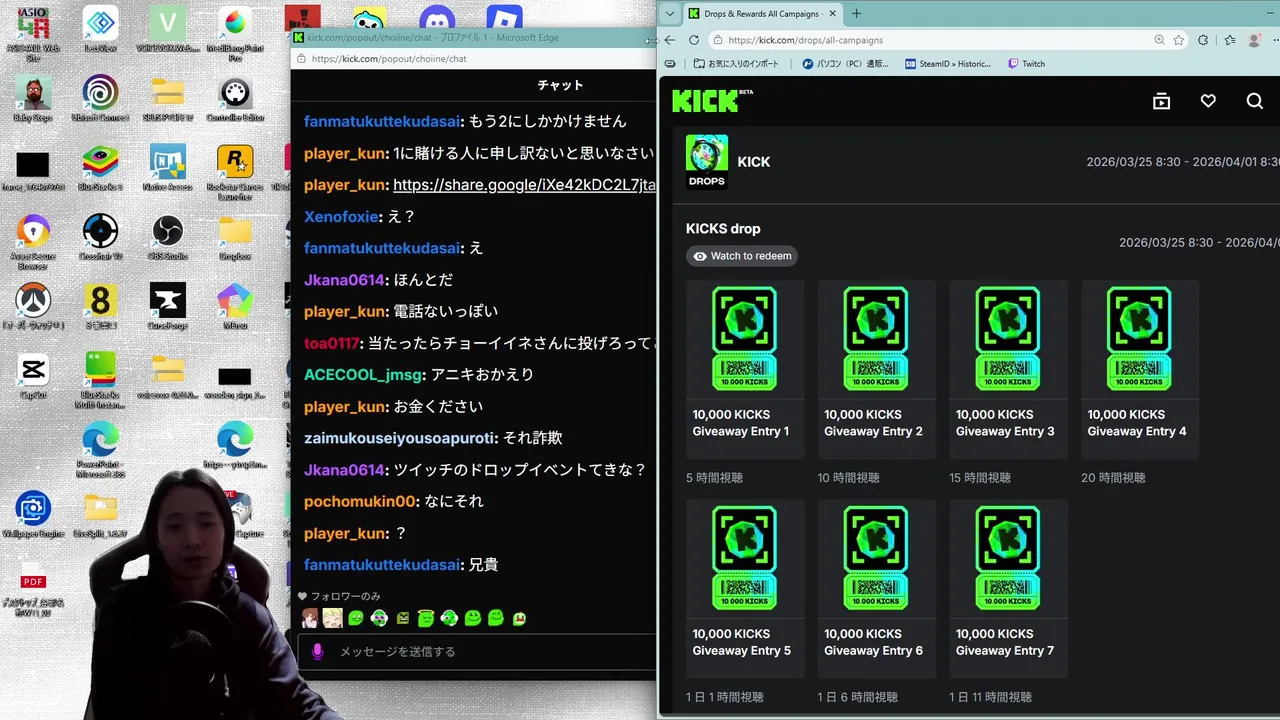1280x720 pixels.
Task: Add this page to favorites star
Action: point(1179,40)
